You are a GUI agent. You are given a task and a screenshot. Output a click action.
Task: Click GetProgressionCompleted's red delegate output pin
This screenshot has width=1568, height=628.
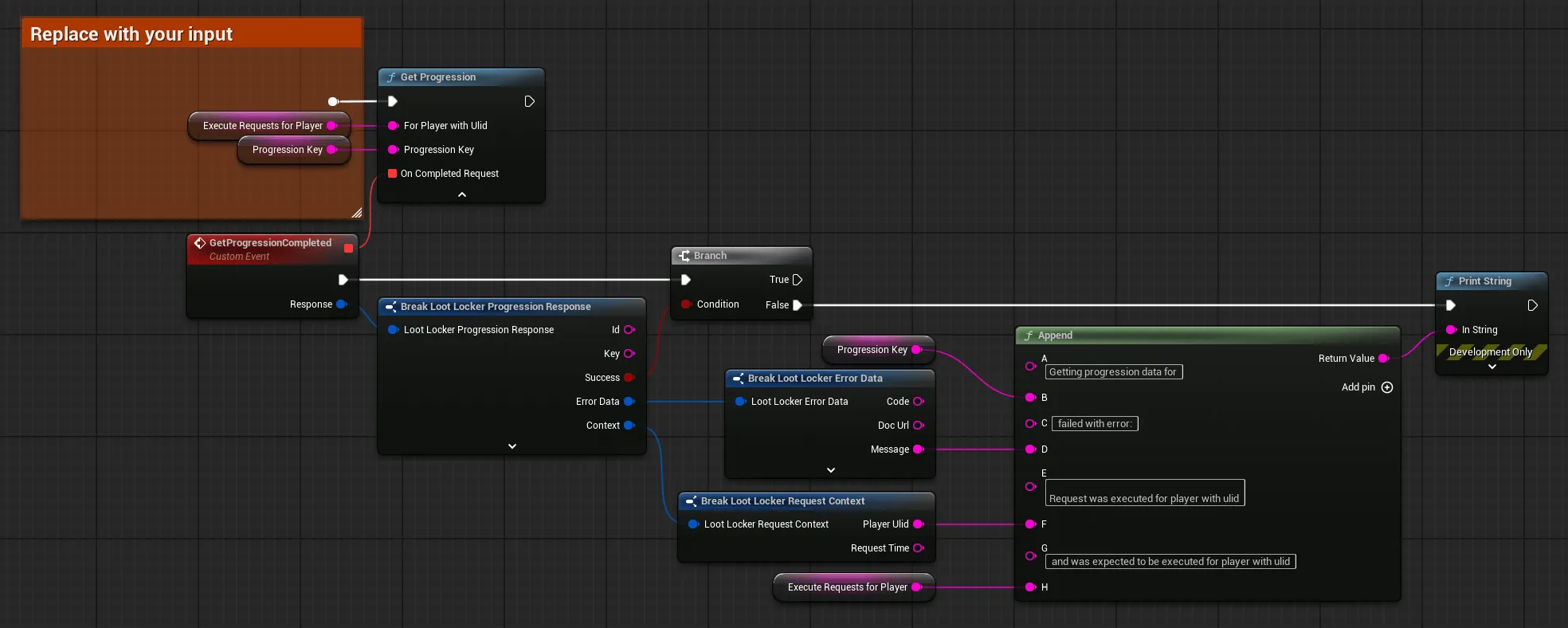(x=348, y=248)
